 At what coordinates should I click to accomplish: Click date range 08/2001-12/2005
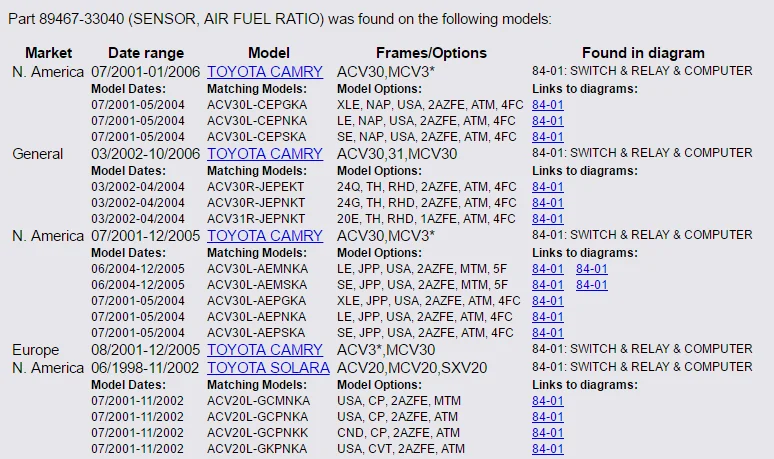click(146, 350)
